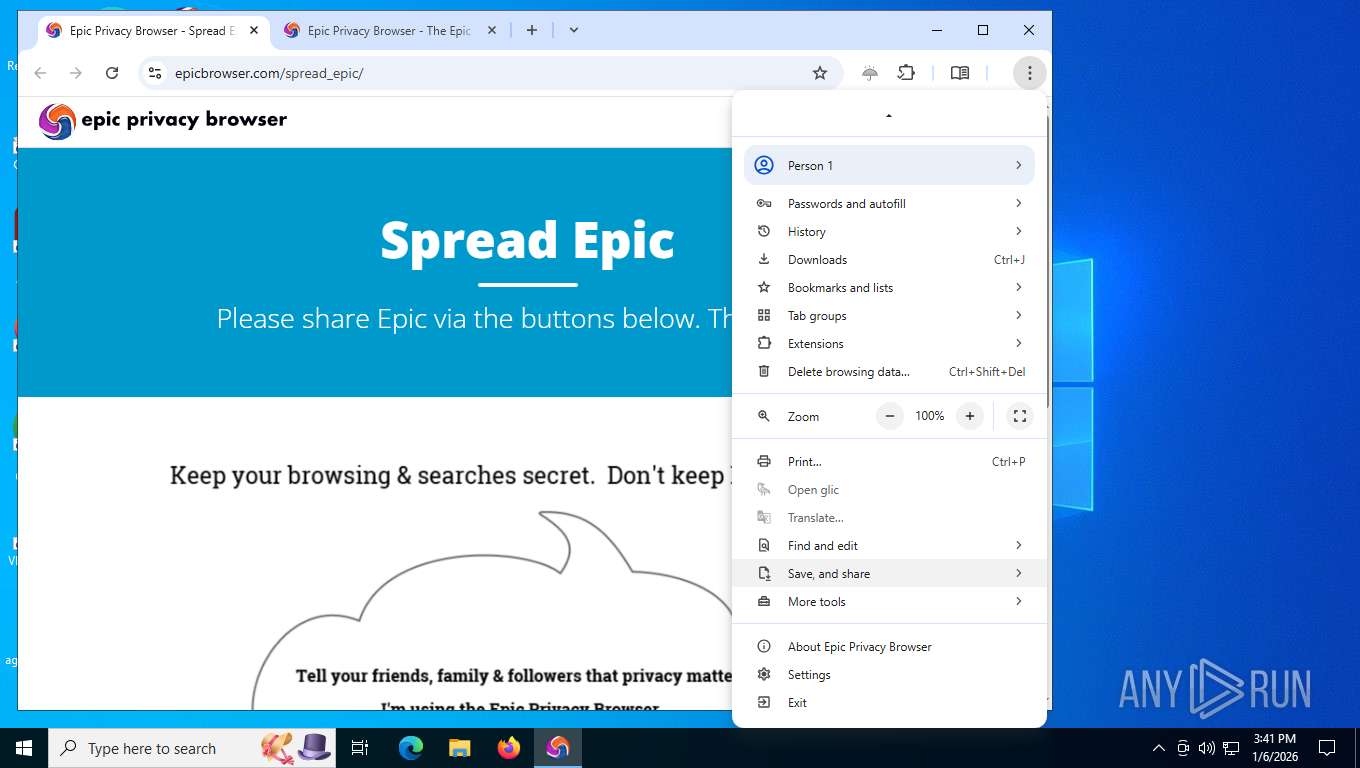Click the menu scroll-up arrow at top
Screen dimensions: 1360x768
pyautogui.click(x=889, y=116)
